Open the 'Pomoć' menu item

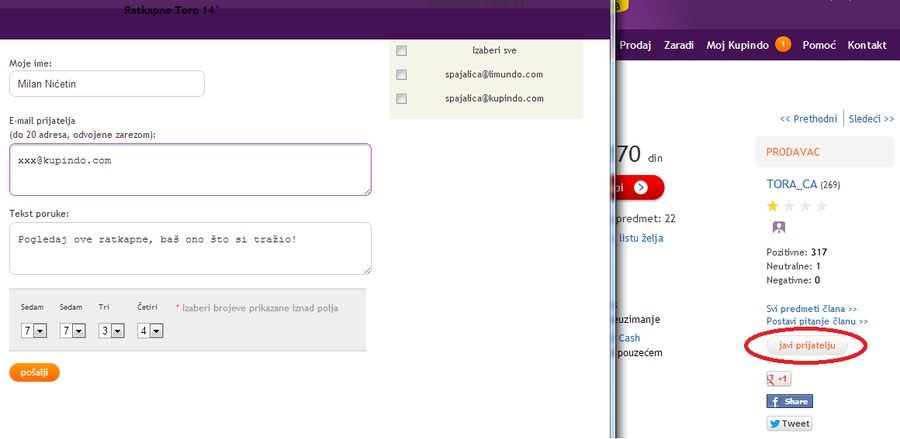click(x=819, y=46)
